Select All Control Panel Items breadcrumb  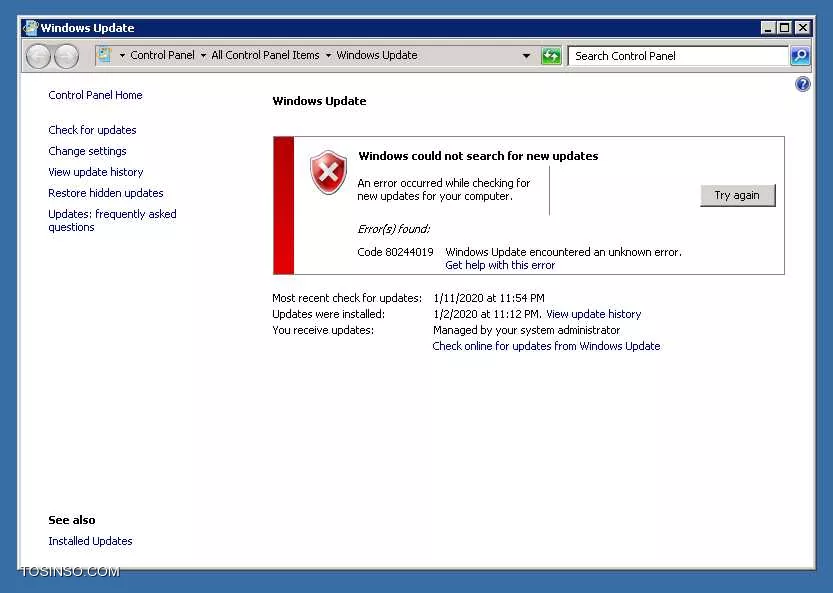click(265, 55)
